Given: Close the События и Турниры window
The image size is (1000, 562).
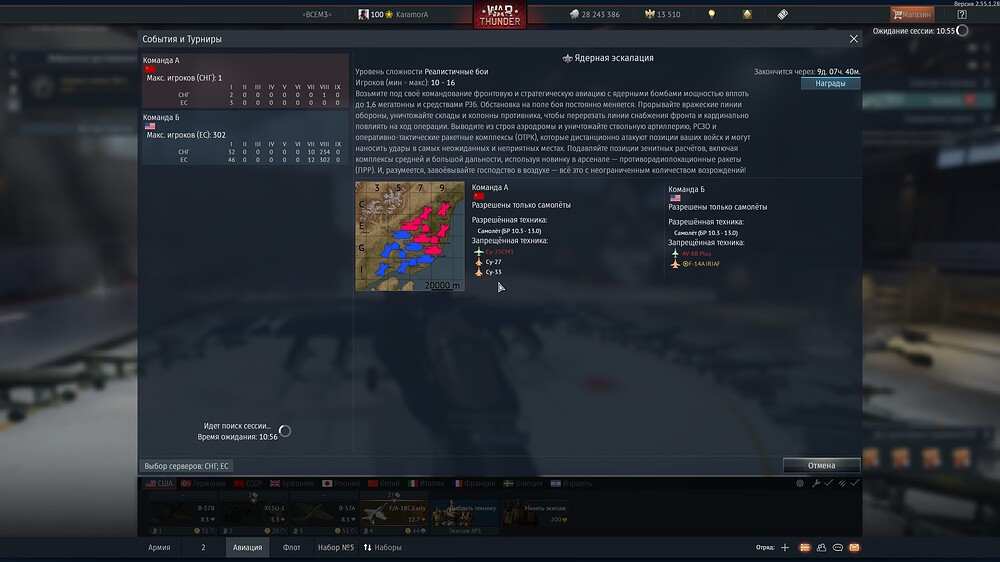Looking at the screenshot, I should (x=853, y=39).
